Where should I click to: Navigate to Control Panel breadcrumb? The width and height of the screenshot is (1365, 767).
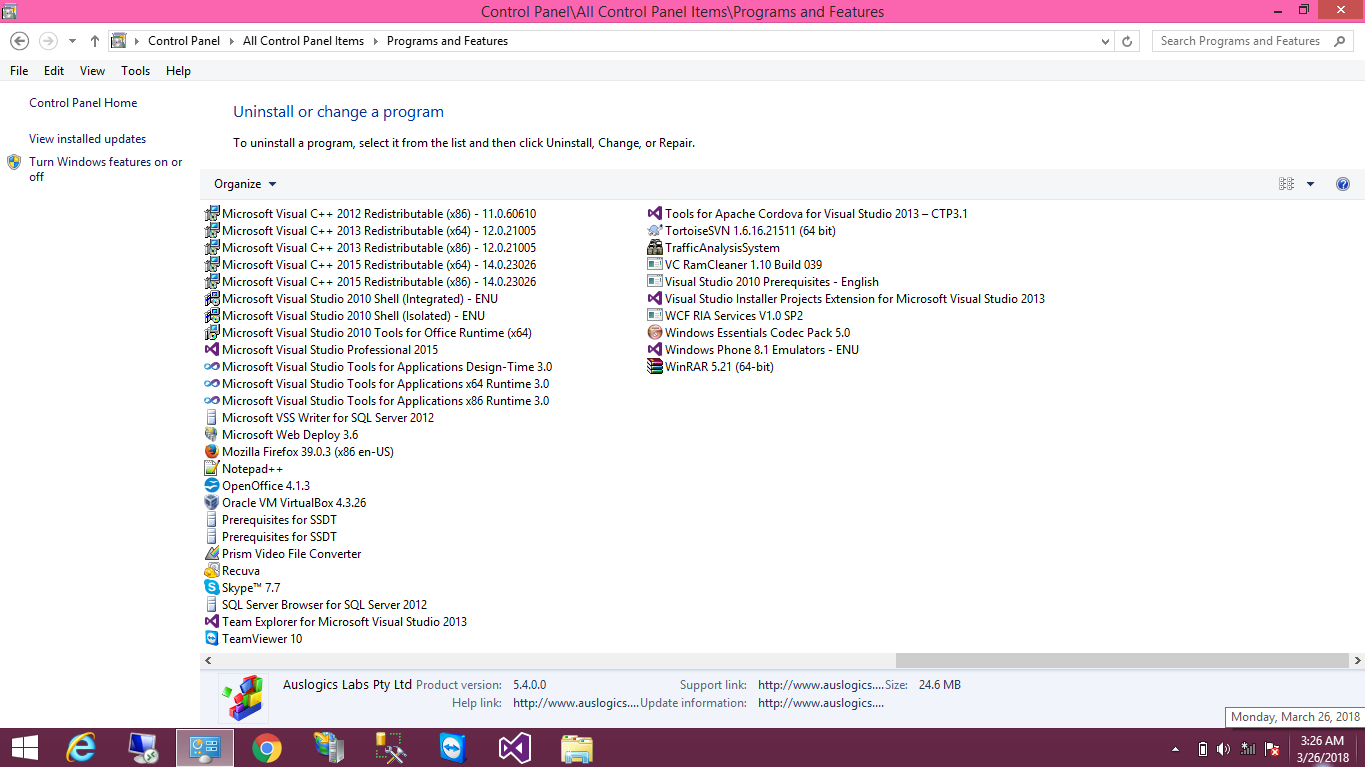pyautogui.click(x=184, y=41)
